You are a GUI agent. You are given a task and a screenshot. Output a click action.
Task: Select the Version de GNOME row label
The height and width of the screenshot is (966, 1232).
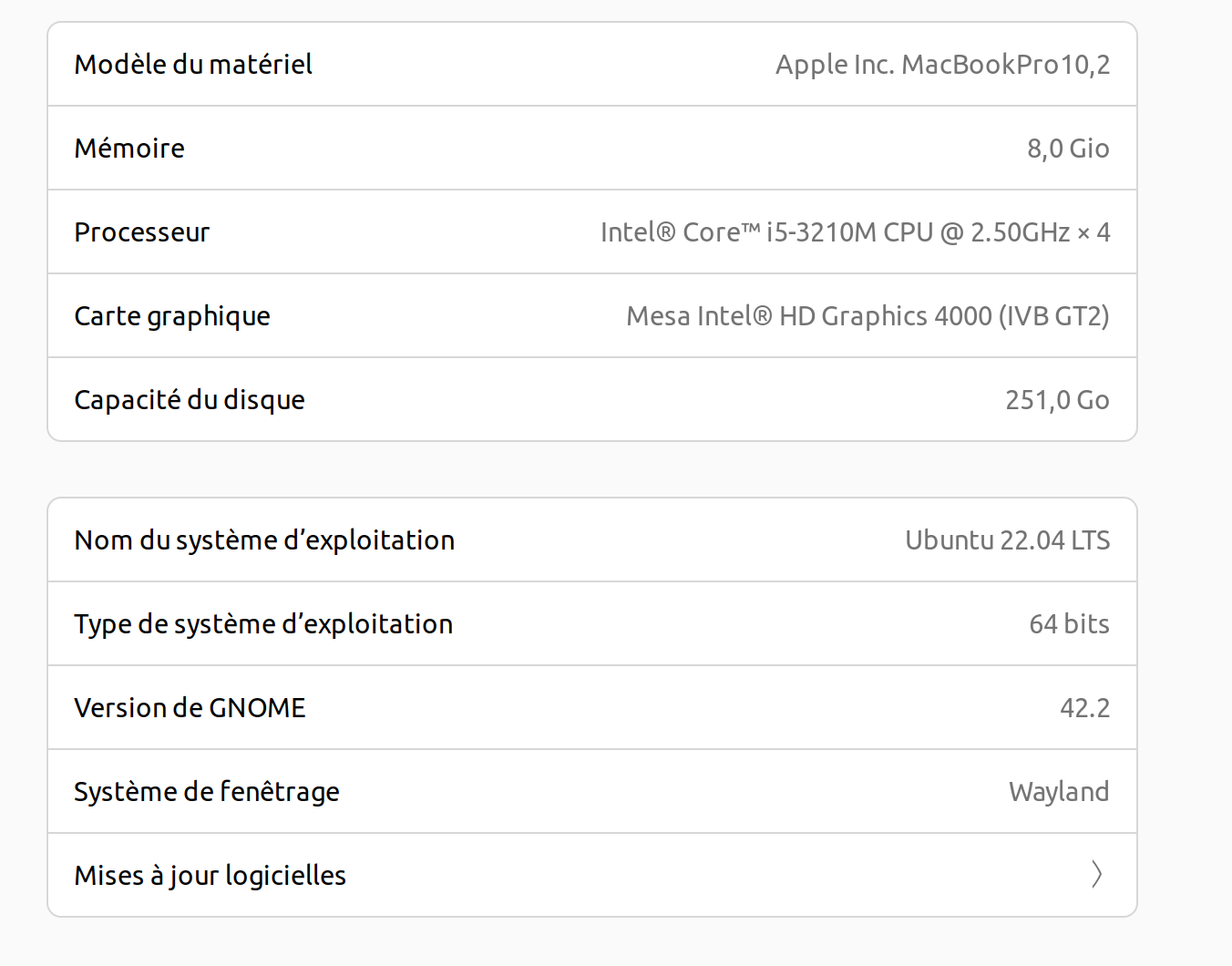tap(190, 708)
